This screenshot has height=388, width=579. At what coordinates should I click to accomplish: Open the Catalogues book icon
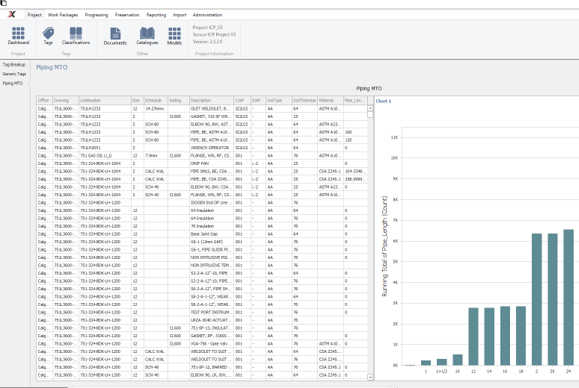coord(147,36)
